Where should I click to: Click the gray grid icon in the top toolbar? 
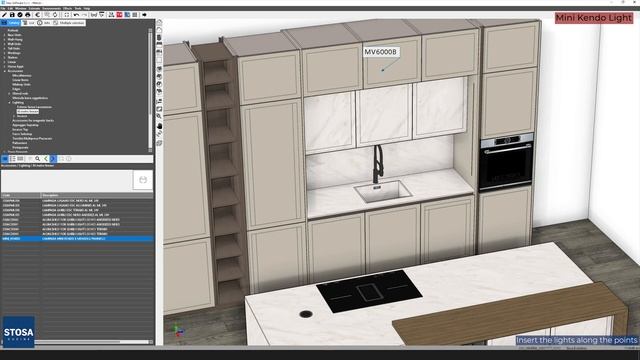pos(135,15)
